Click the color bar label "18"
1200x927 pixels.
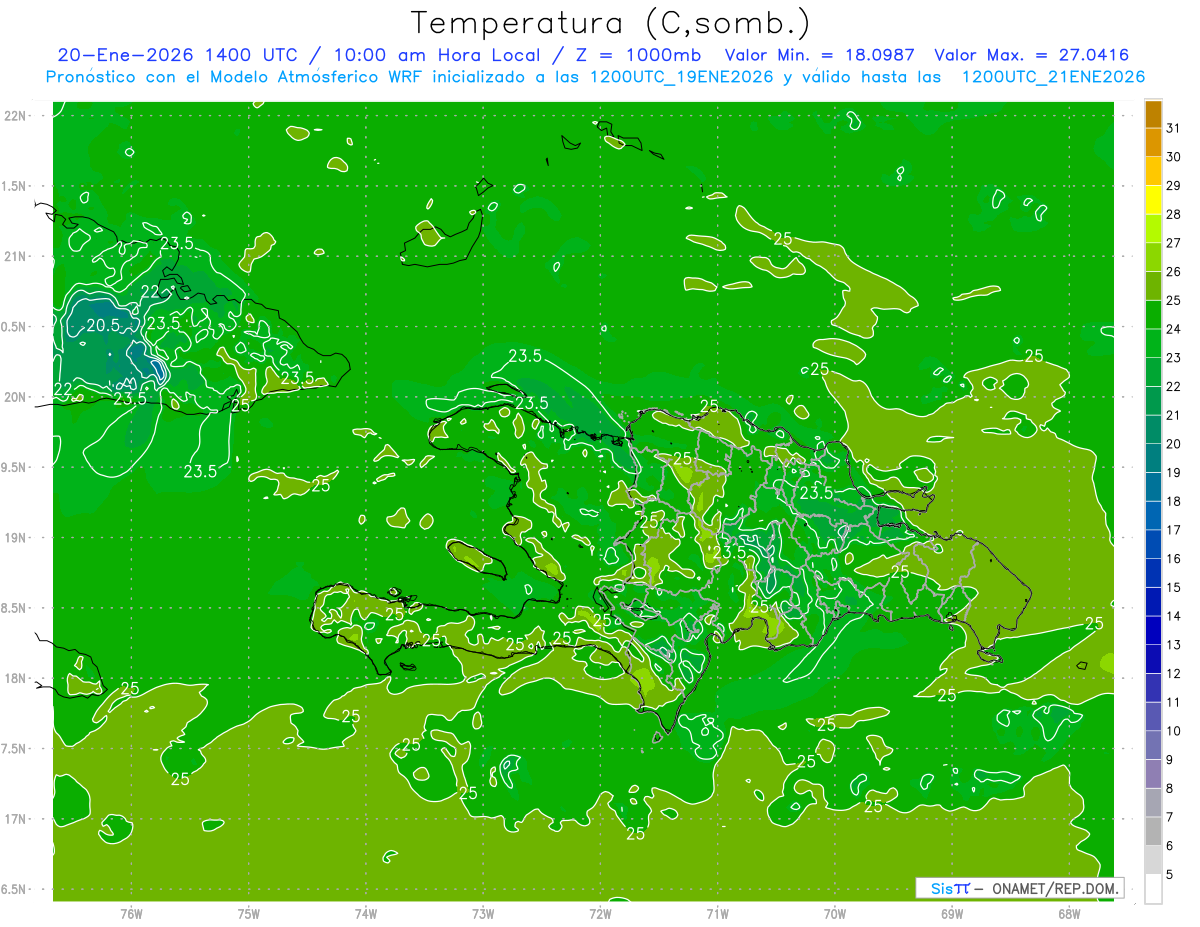click(1174, 501)
